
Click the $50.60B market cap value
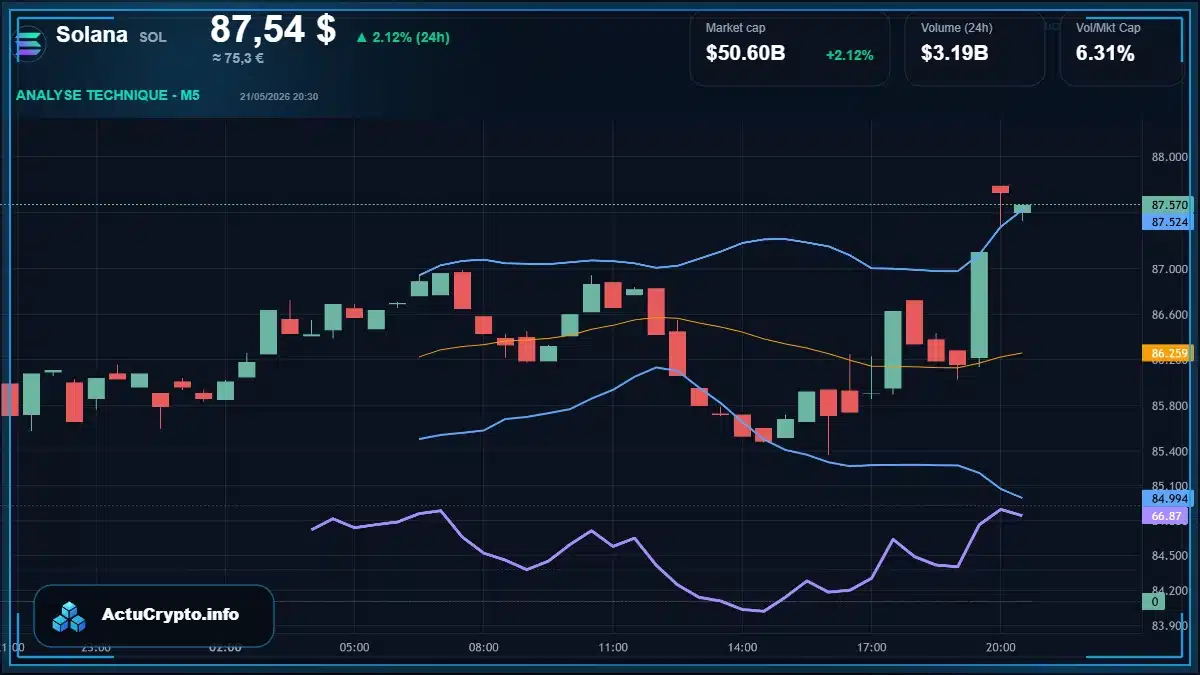(746, 54)
